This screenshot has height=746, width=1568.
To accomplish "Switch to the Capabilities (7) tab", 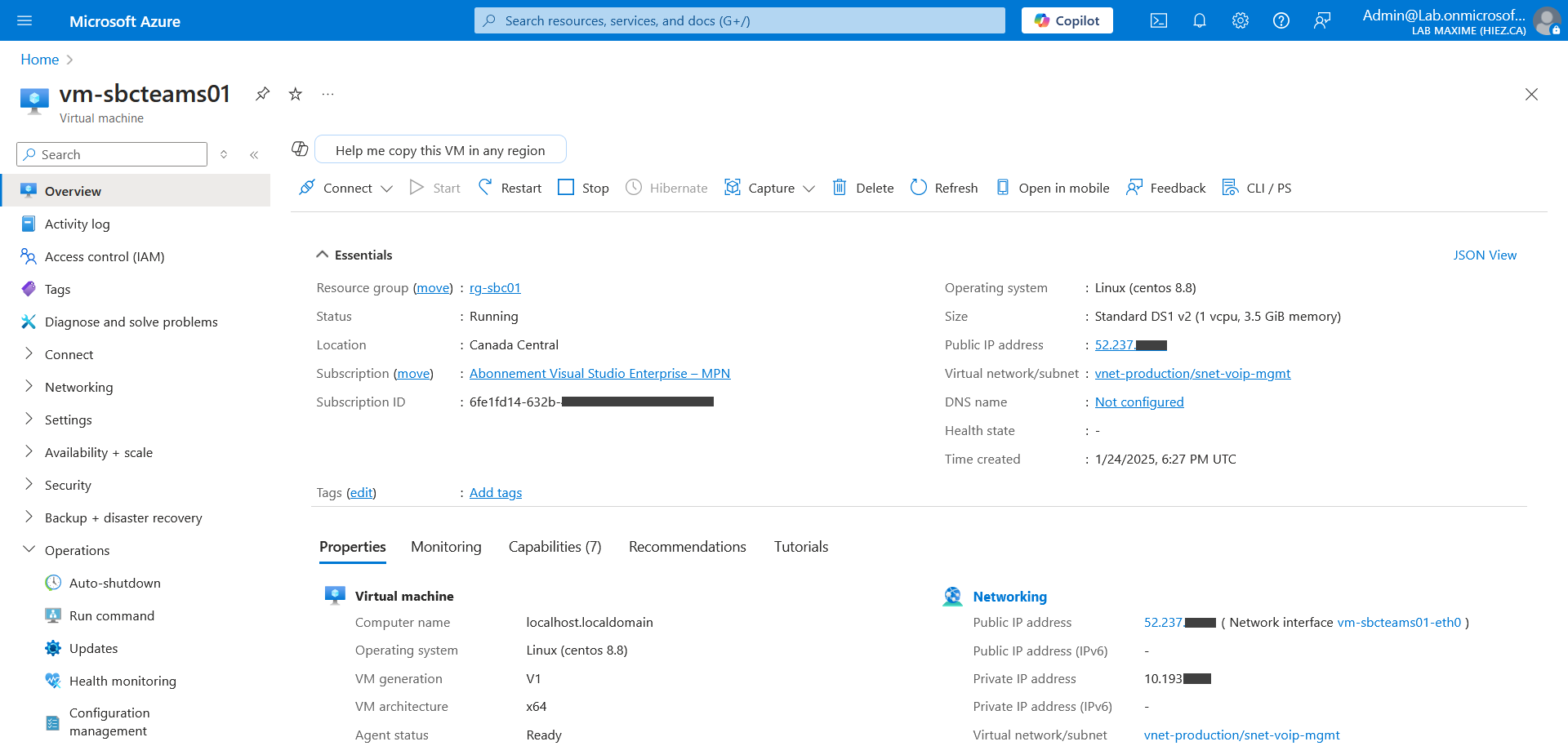I will (x=555, y=547).
